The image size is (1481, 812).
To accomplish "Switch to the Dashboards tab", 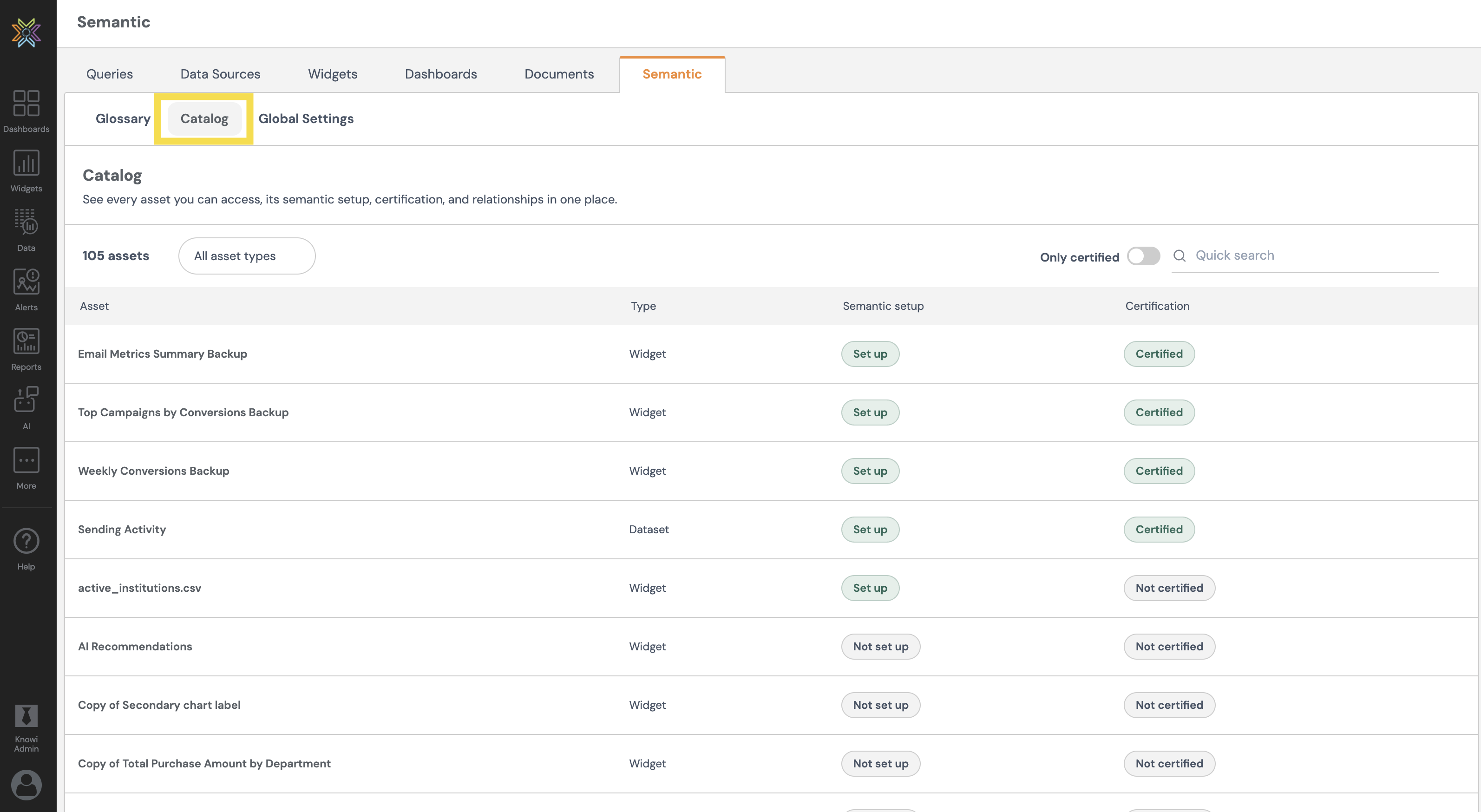I will [441, 73].
